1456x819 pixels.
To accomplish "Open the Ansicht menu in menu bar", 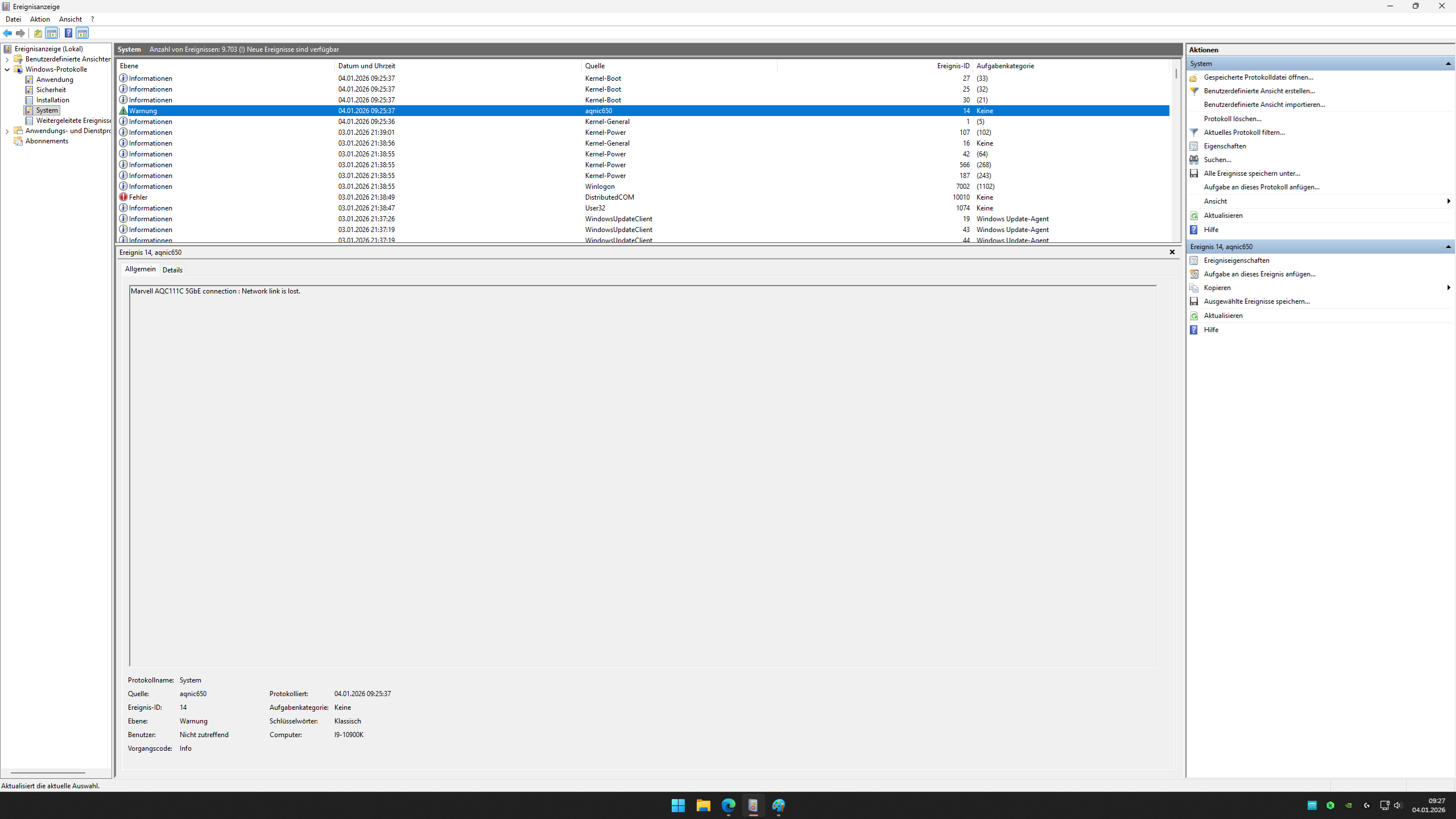I will tap(71, 19).
